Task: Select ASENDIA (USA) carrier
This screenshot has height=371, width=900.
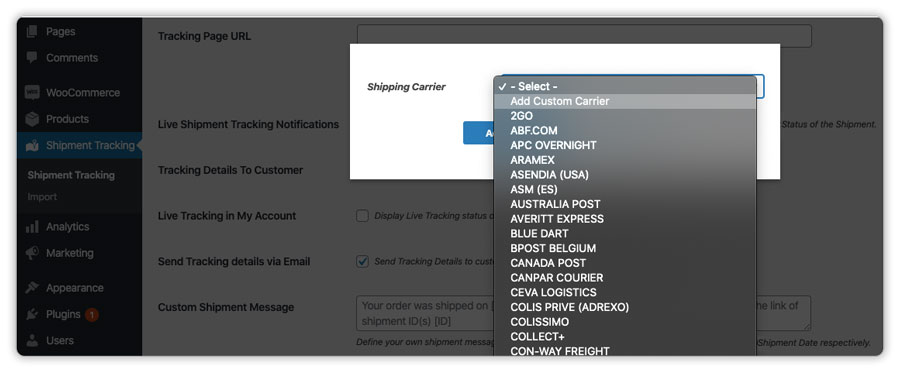Action: click(x=624, y=175)
